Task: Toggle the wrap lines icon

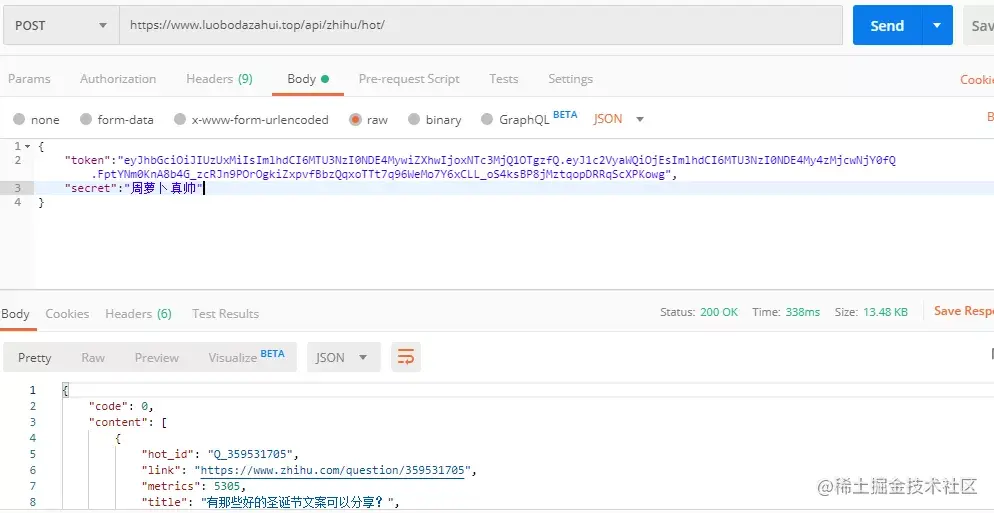Action: [406, 358]
